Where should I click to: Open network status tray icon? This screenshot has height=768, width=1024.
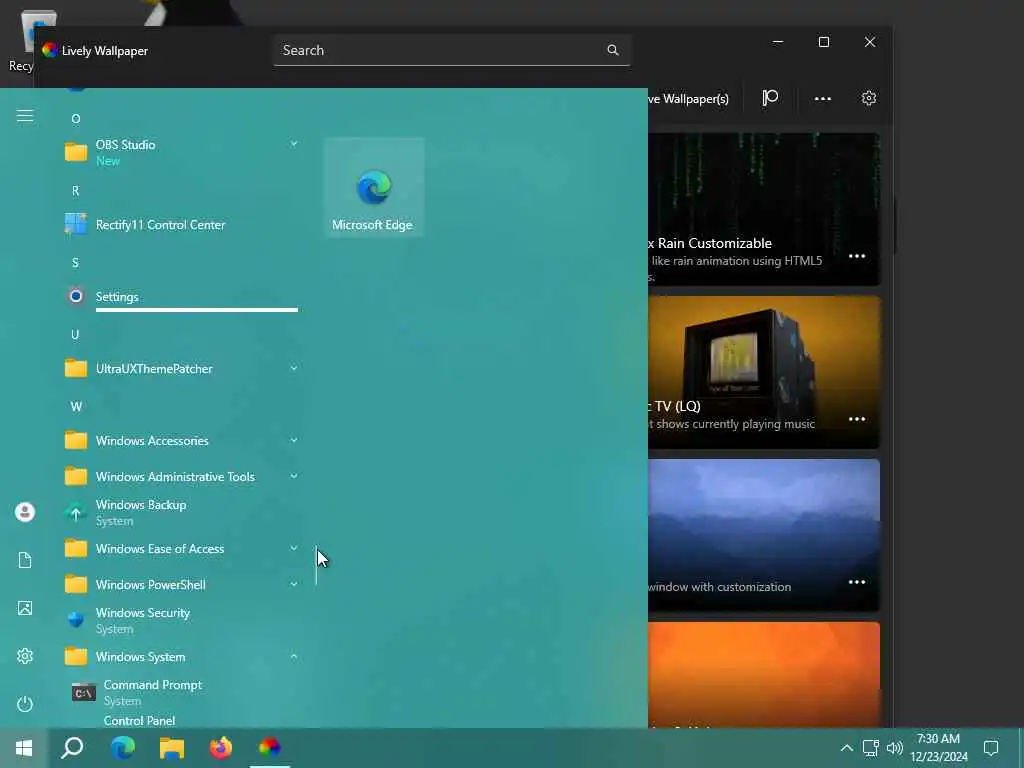coord(871,748)
